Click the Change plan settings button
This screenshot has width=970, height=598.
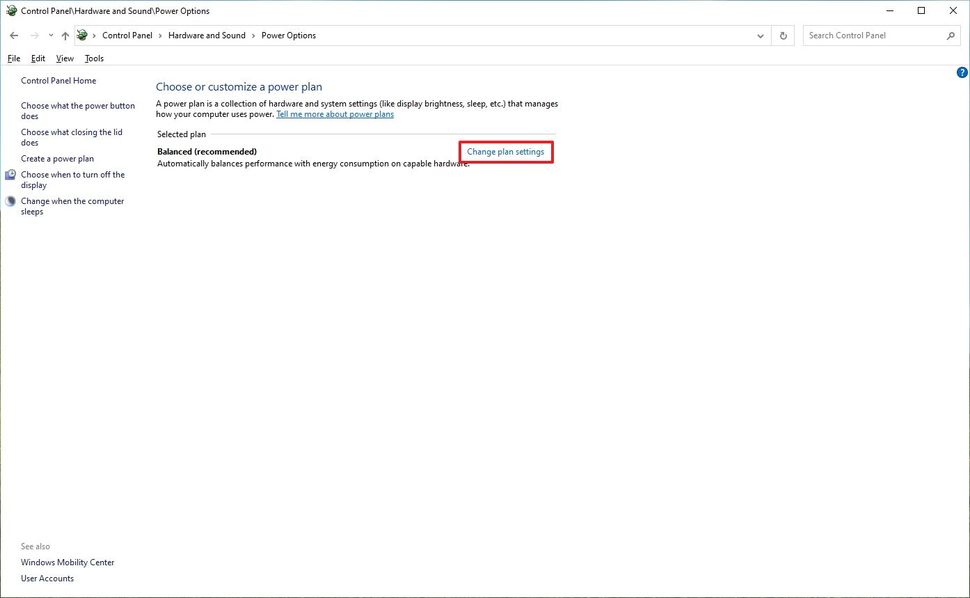click(505, 151)
